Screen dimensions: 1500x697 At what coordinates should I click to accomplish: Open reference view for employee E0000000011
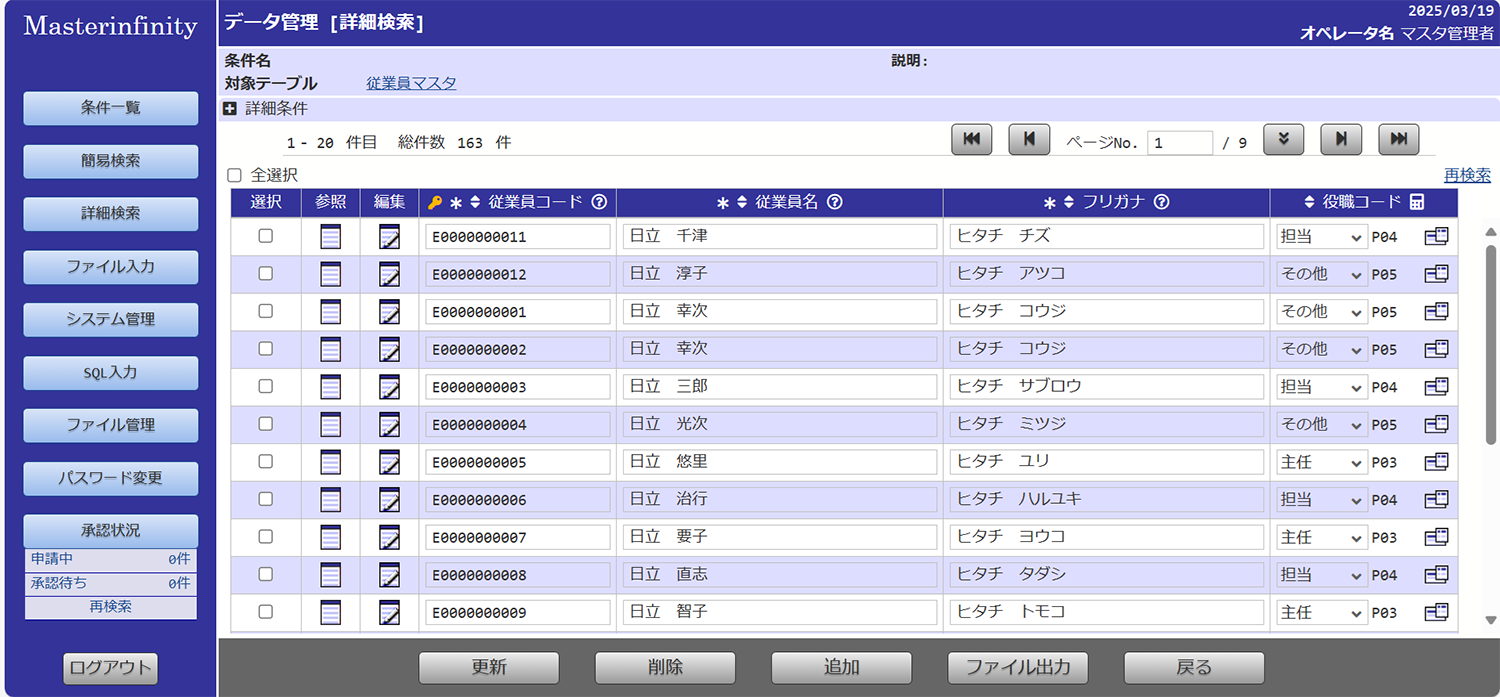point(330,237)
